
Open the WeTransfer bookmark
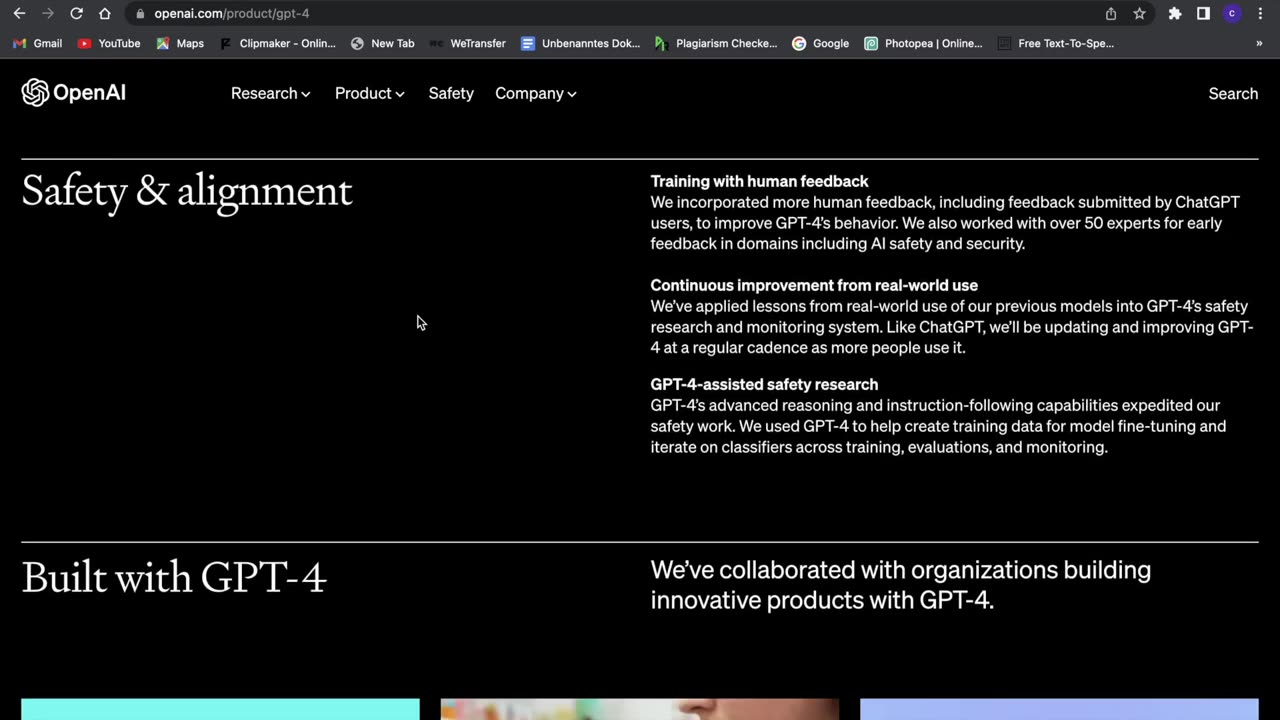[x=467, y=43]
